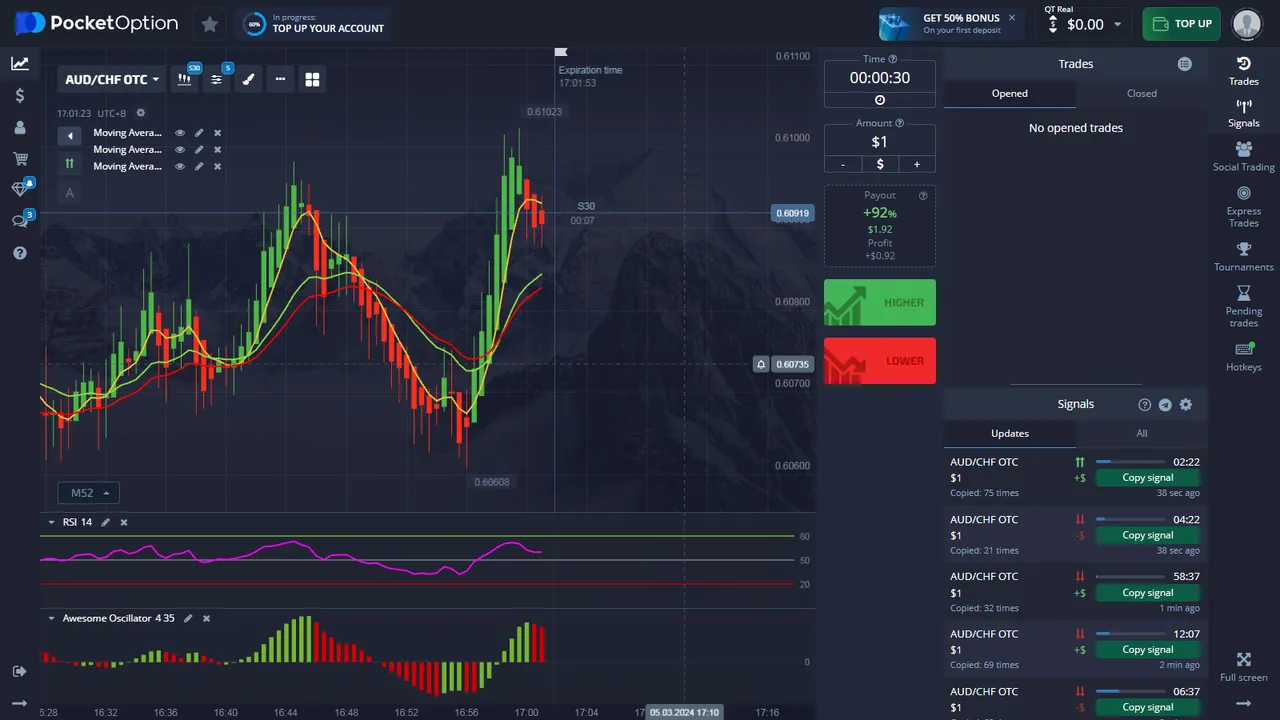Switch to the Closed trades tab
The image size is (1280, 720).
coord(1142,93)
